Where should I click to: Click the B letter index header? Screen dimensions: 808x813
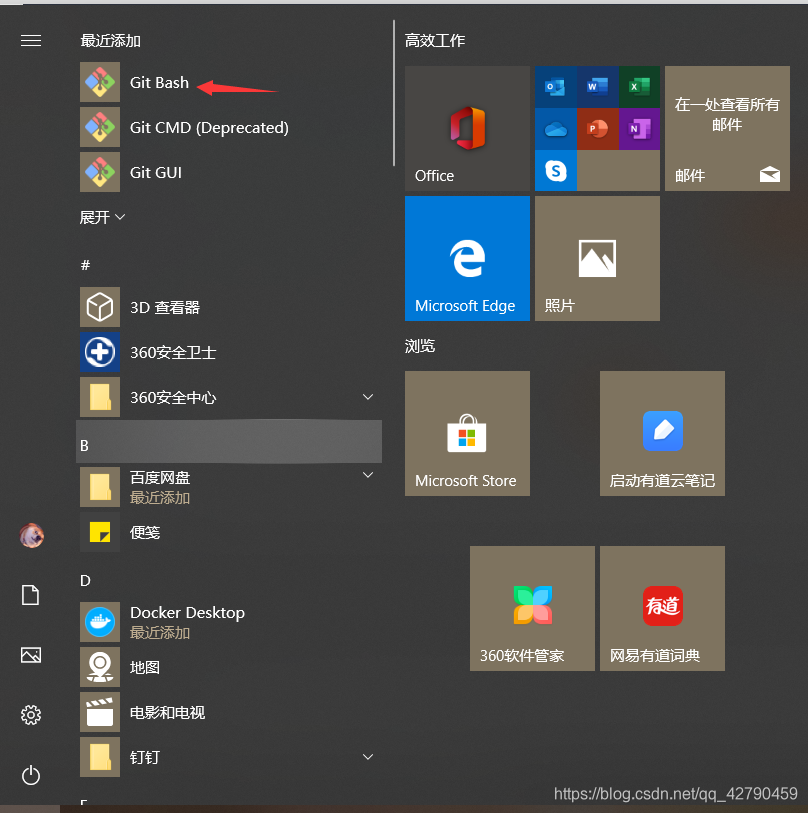click(229, 441)
